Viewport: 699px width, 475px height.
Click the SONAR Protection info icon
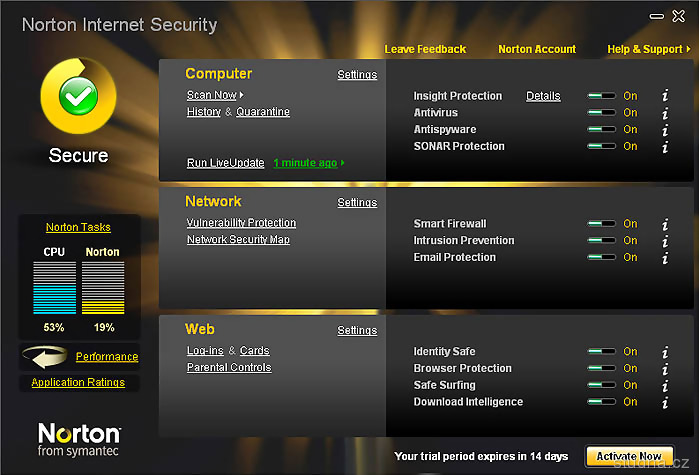coord(665,147)
